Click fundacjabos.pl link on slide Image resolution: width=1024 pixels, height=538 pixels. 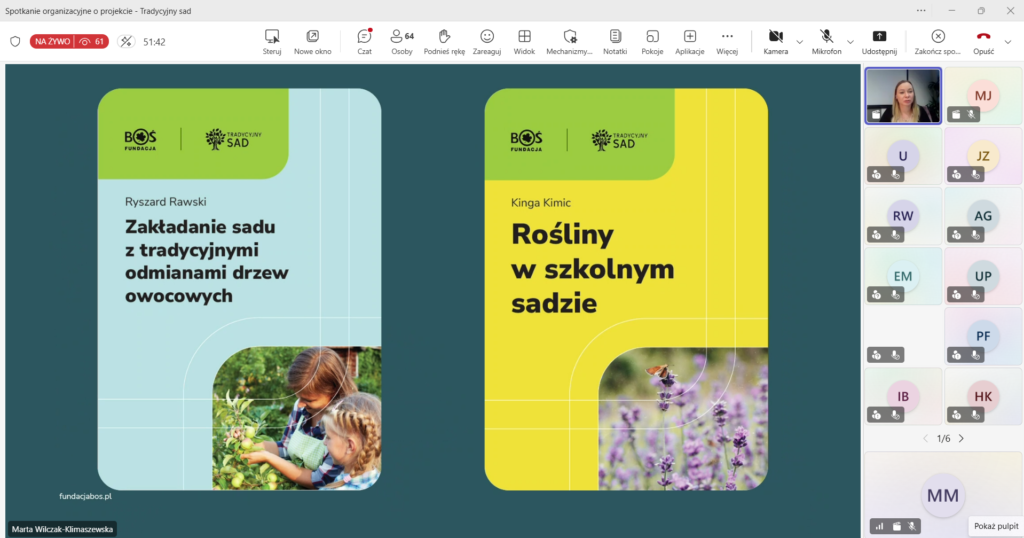coord(85,496)
